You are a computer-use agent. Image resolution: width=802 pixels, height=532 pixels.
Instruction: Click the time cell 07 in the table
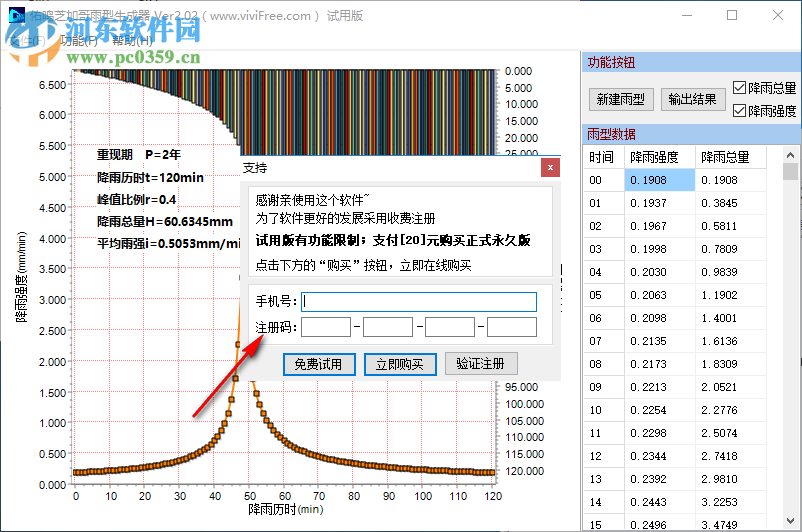click(x=604, y=341)
